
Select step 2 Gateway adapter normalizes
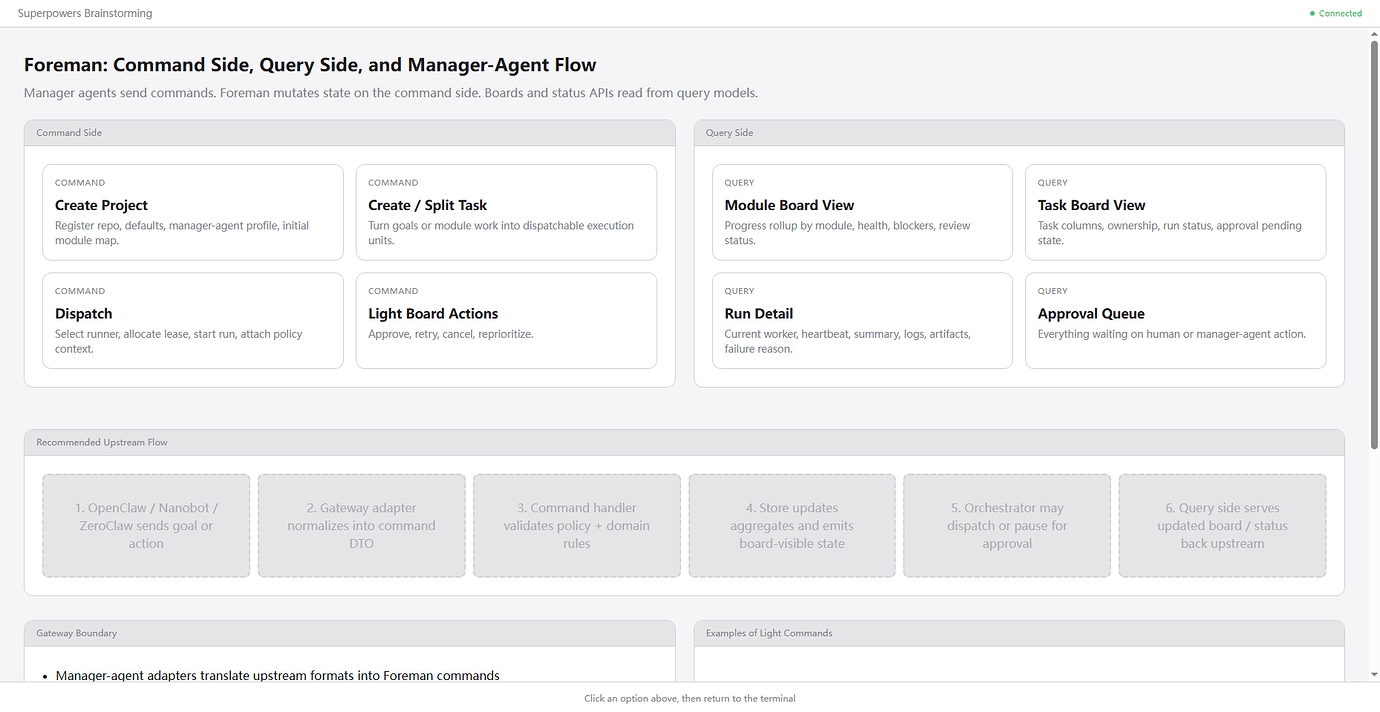[362, 526]
